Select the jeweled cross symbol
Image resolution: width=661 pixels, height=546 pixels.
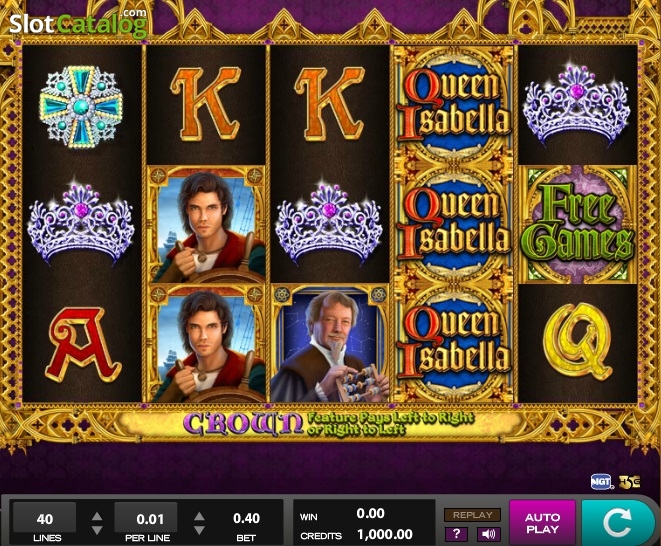click(x=81, y=107)
